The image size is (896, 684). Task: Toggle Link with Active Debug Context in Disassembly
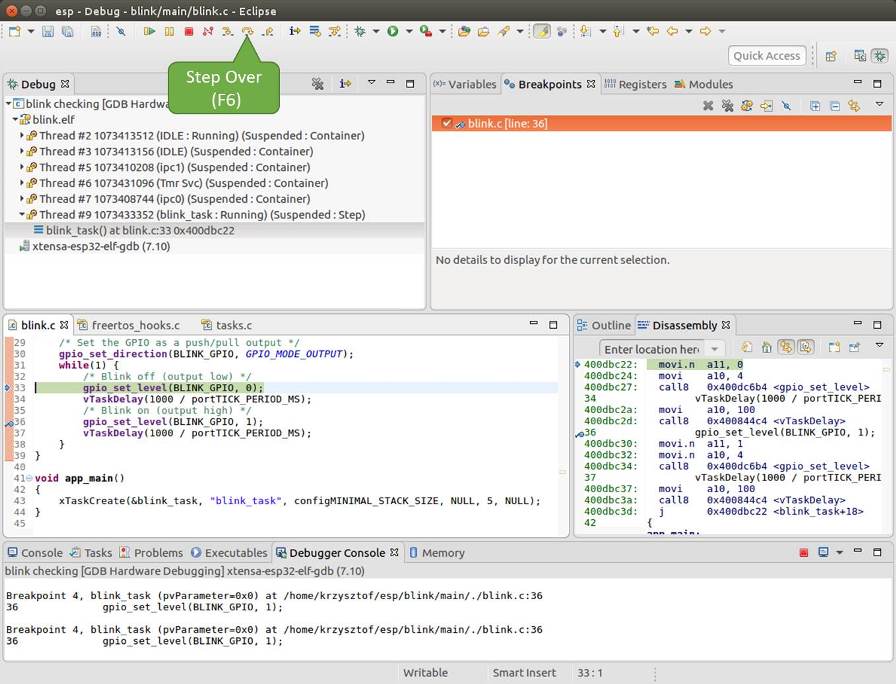coord(786,347)
